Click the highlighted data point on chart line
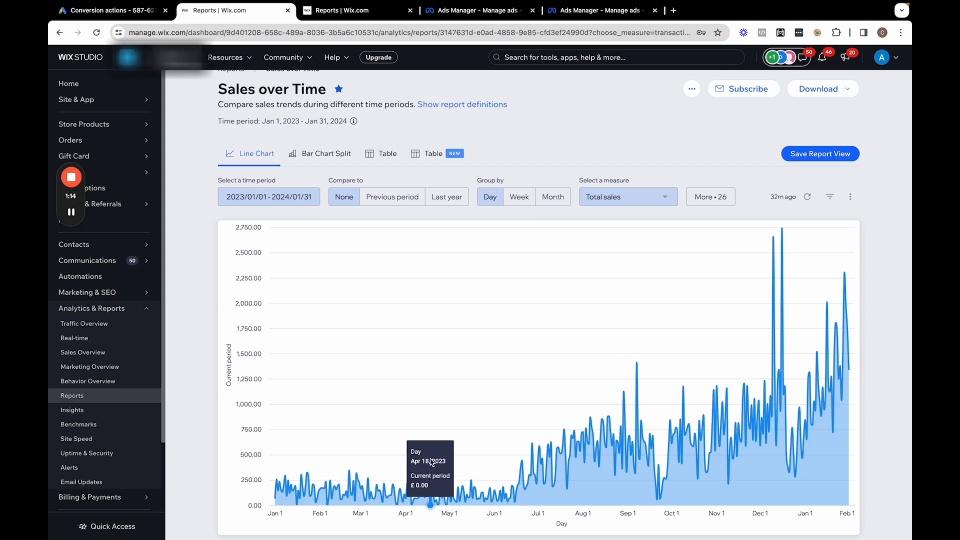The image size is (960, 540). pyautogui.click(x=430, y=504)
